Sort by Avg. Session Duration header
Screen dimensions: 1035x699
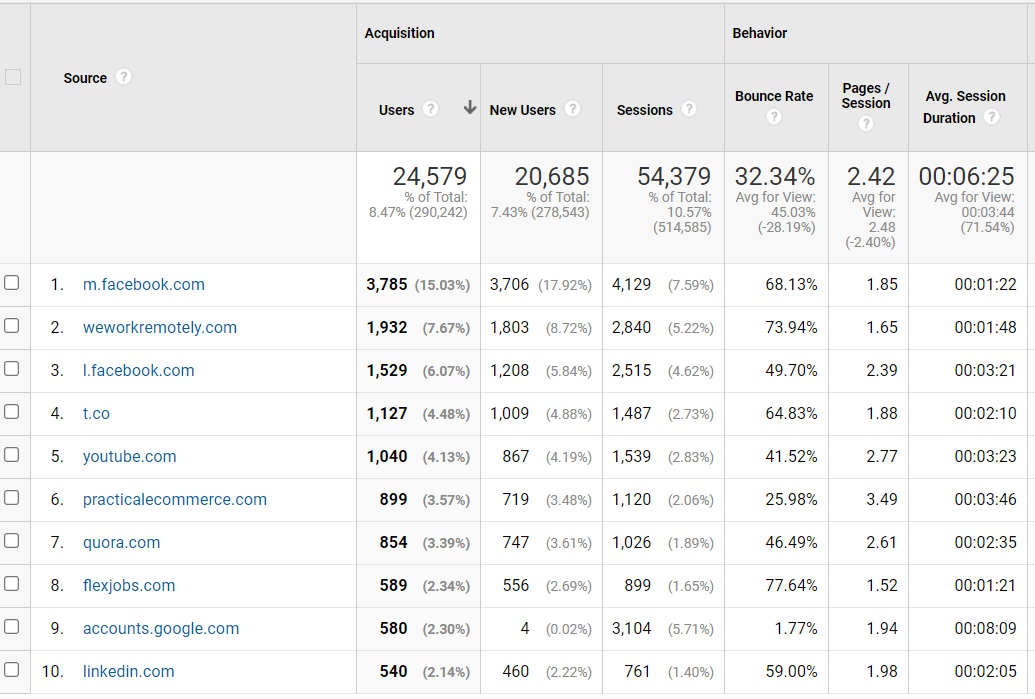point(964,107)
